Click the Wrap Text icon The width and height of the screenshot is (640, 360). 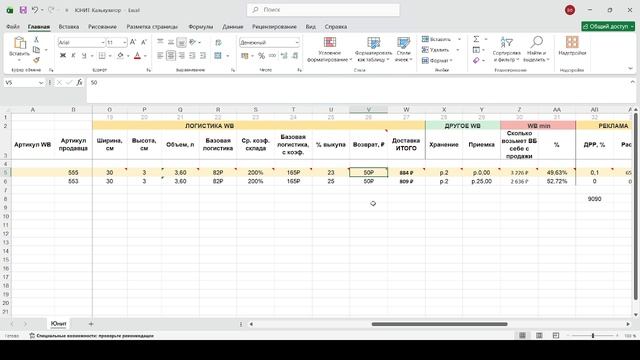pyautogui.click(x=219, y=42)
